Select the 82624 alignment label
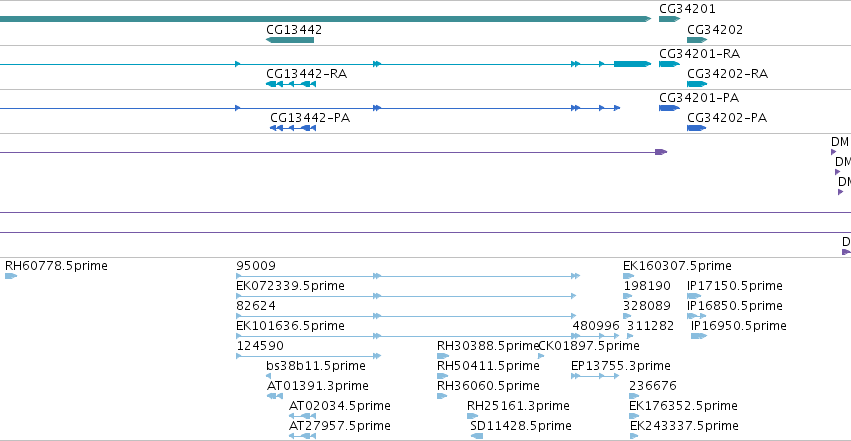This screenshot has height=441, width=851. click(256, 306)
